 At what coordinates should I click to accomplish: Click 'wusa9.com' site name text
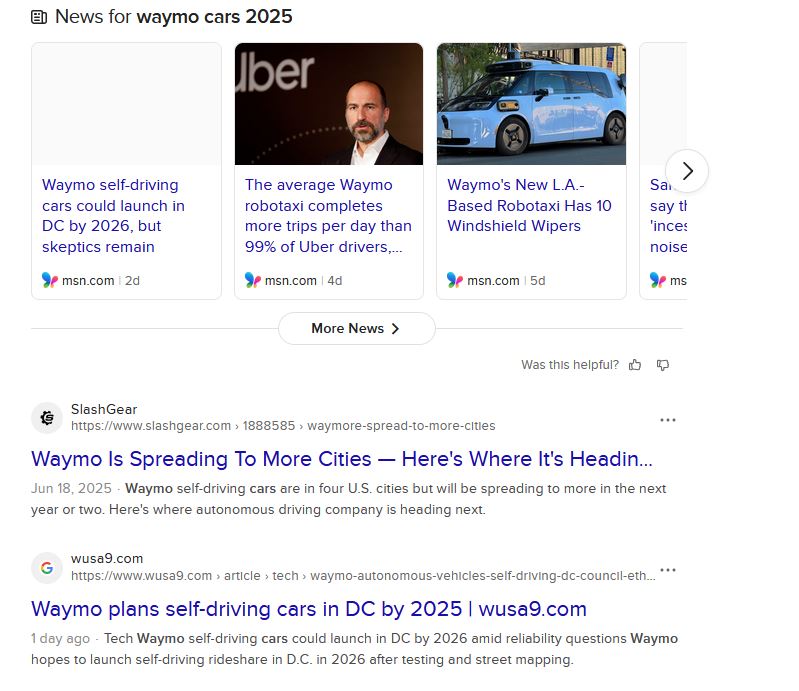(x=107, y=559)
